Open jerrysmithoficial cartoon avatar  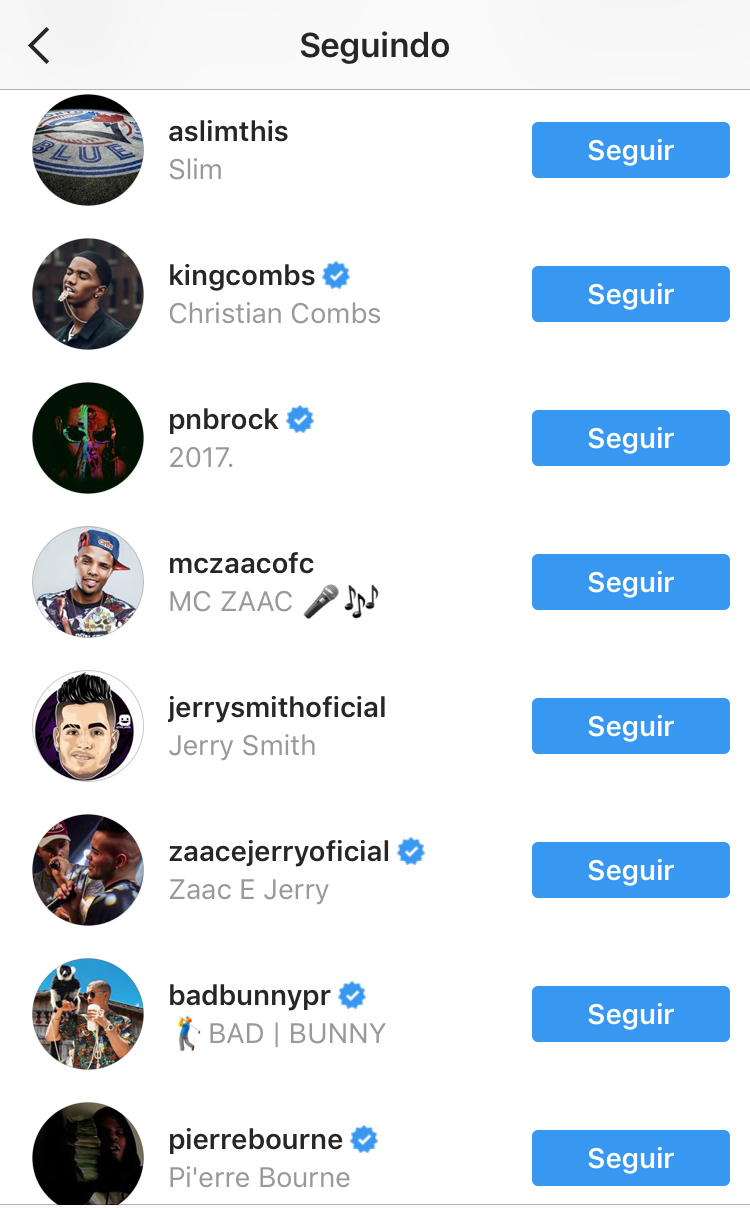[x=88, y=726]
